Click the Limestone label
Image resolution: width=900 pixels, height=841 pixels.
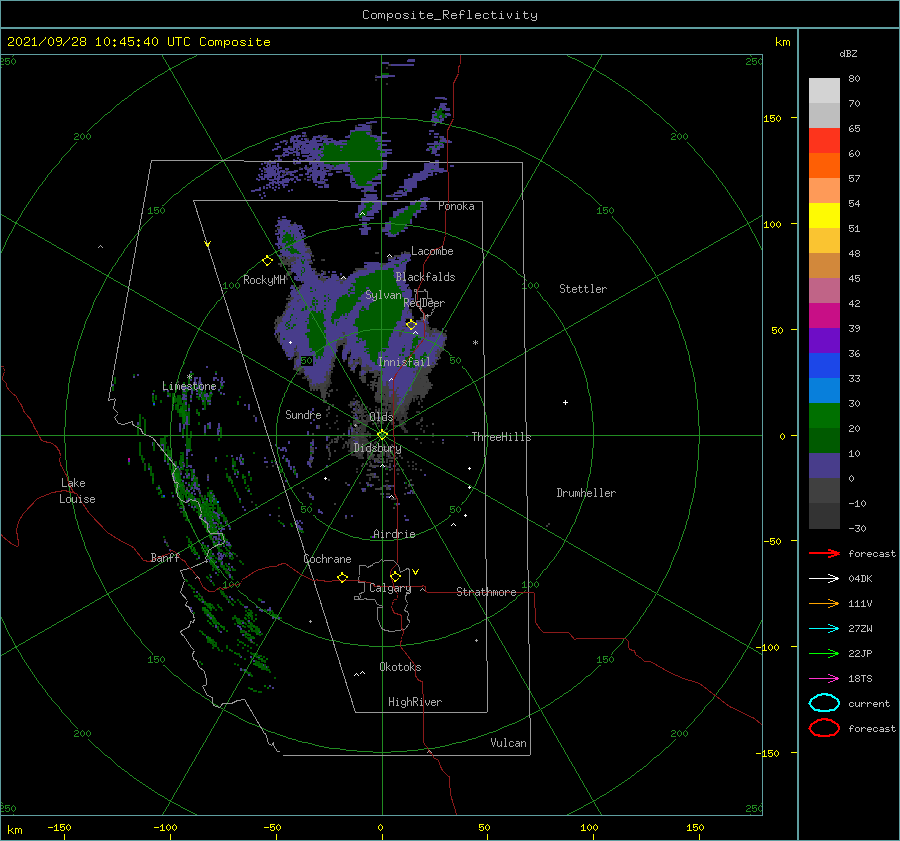(189, 386)
